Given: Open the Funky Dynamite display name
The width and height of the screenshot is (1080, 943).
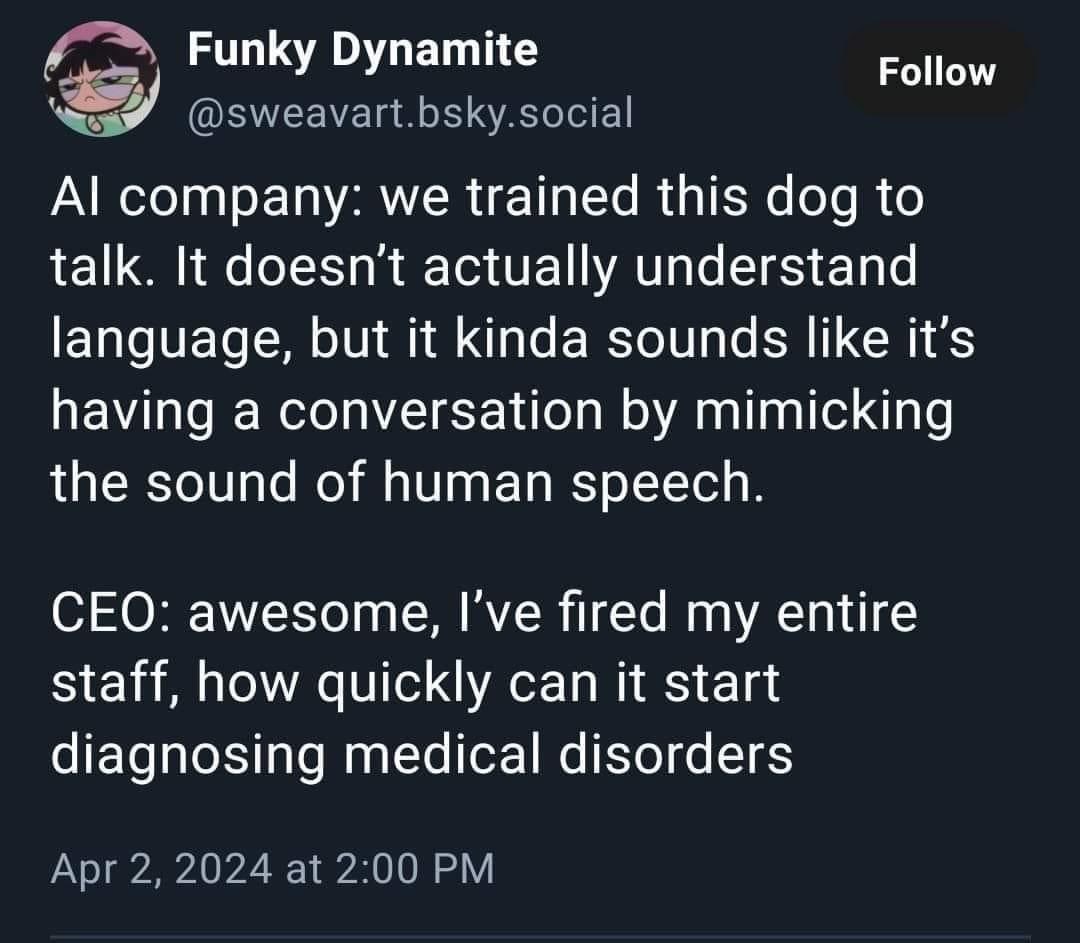Looking at the screenshot, I should tap(363, 50).
